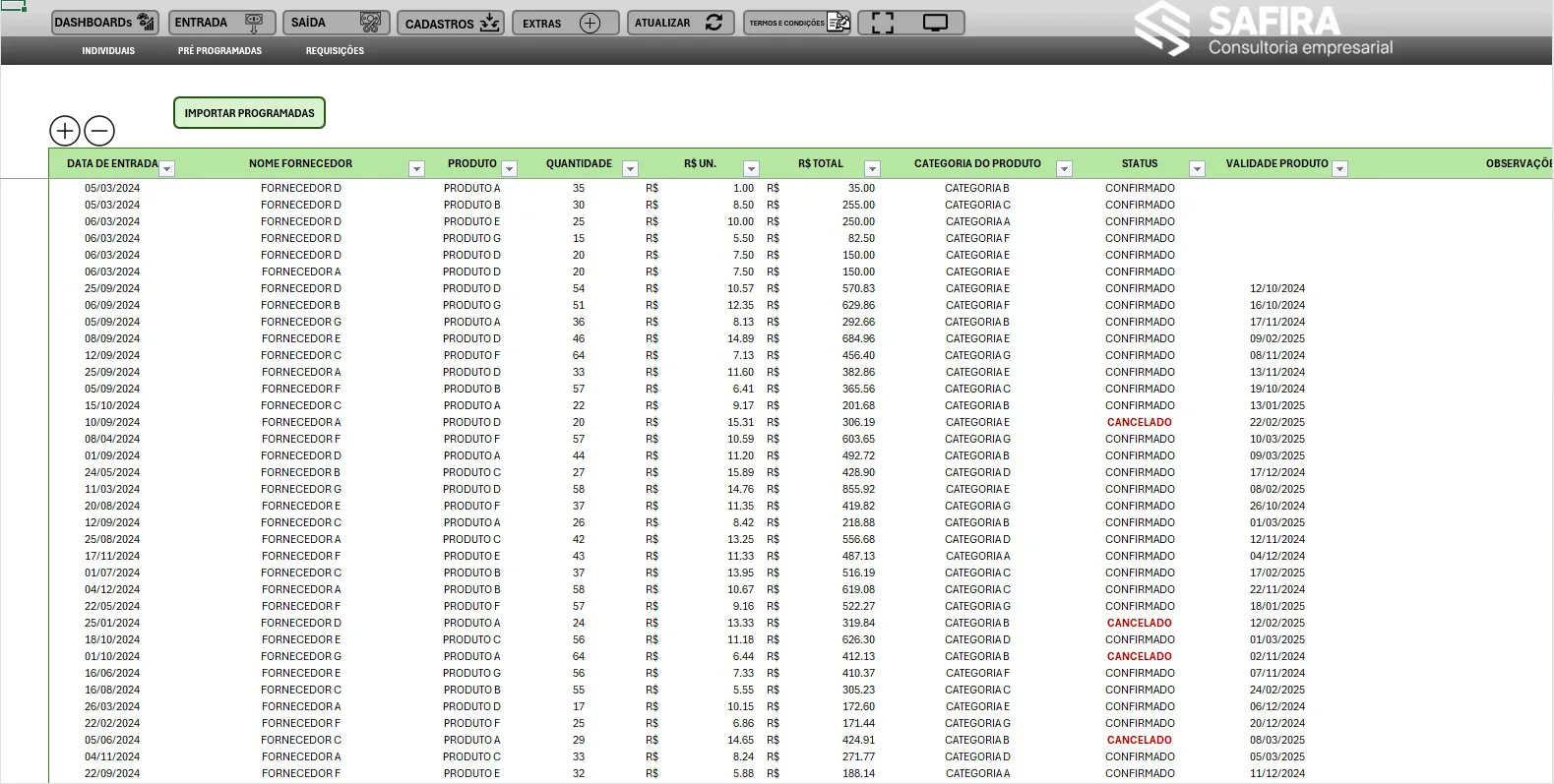This screenshot has width=1554, height=784.
Task: Toggle fullscreen with the corner-brackets icon
Action: pos(883,23)
